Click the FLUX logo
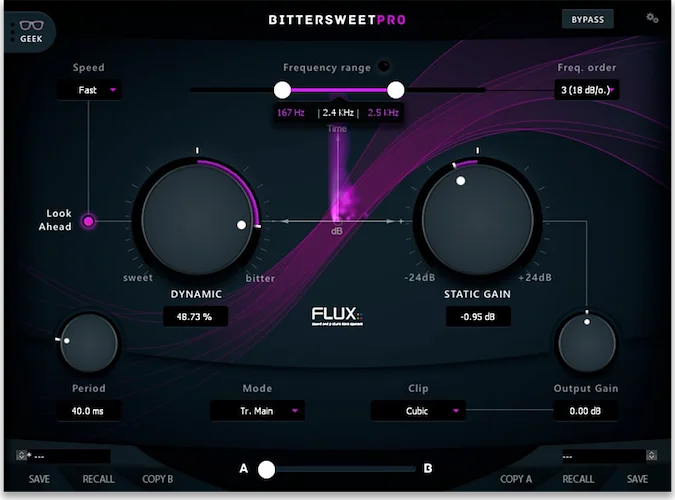 point(337,316)
